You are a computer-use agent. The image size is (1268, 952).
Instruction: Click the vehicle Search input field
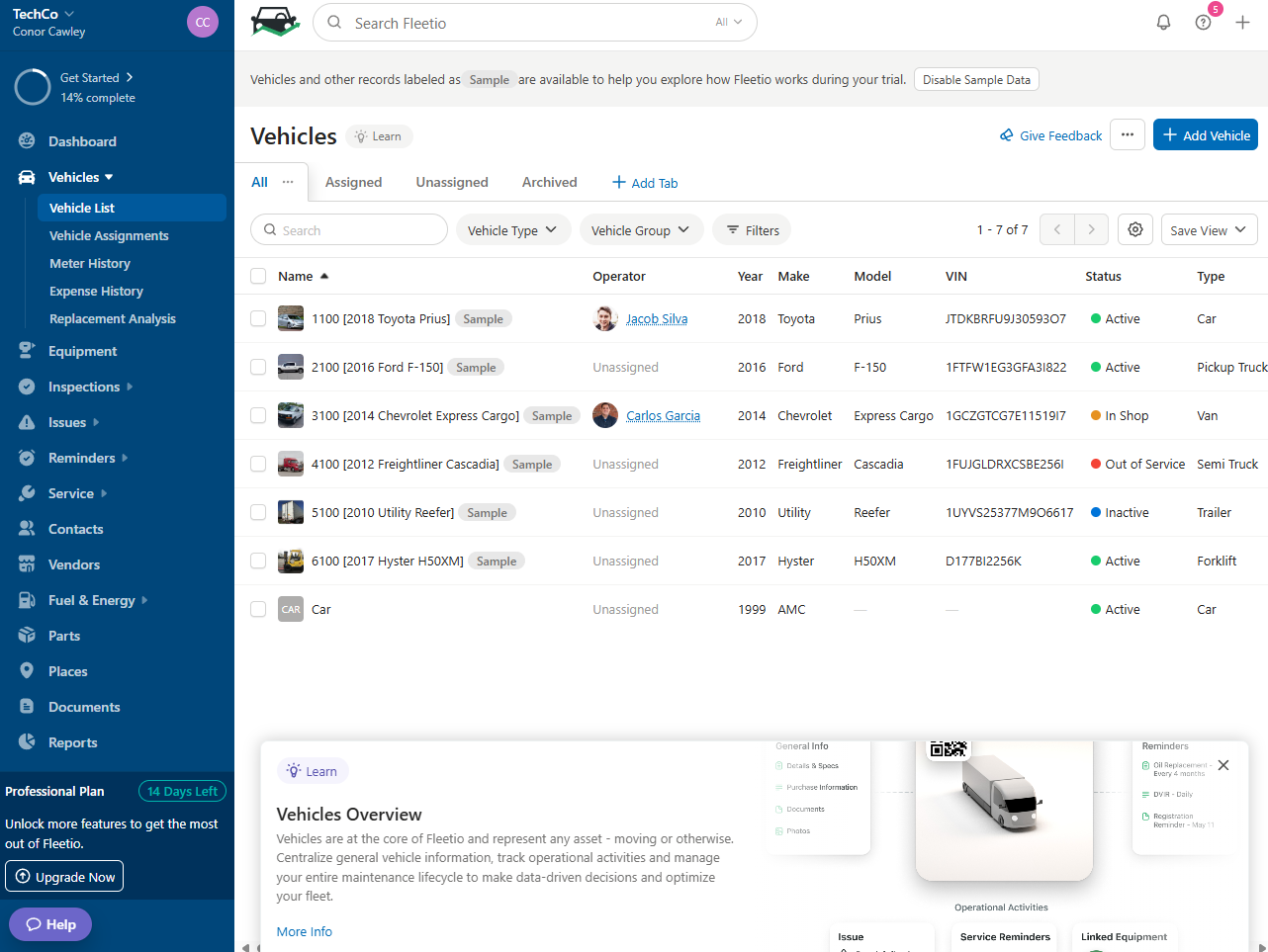point(349,229)
